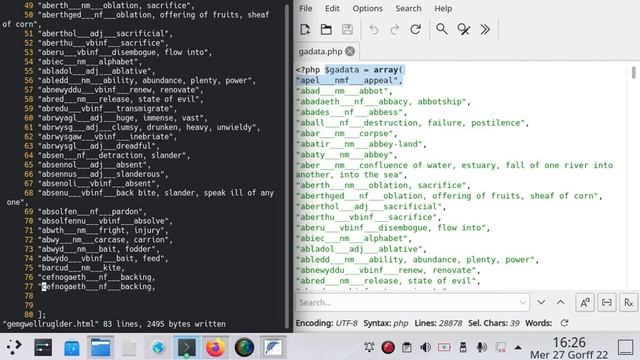Screen dimensions: 640x360
Task: Open the camera lens app in taskbar
Action: tap(244, 347)
